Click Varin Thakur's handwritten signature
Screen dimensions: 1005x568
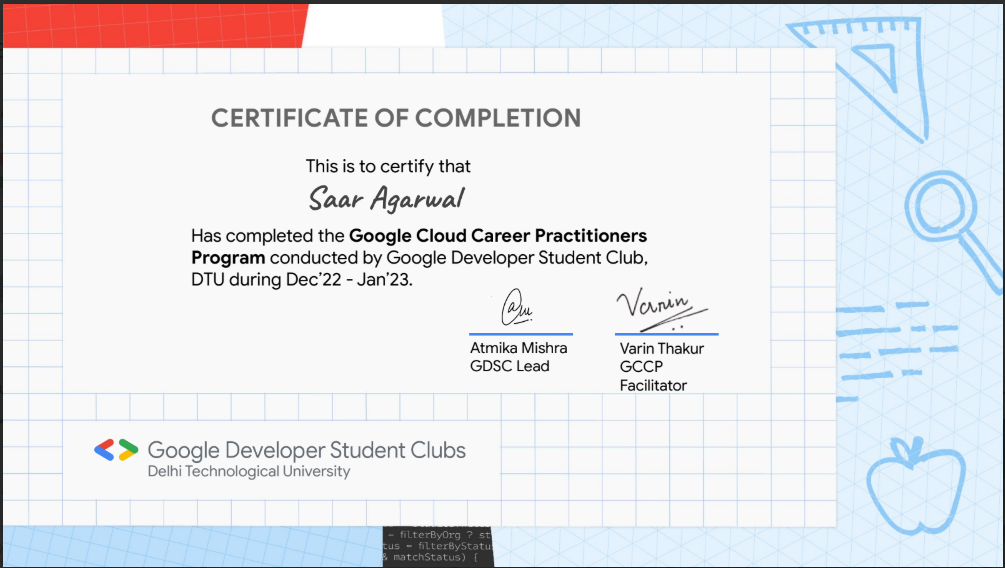click(661, 310)
